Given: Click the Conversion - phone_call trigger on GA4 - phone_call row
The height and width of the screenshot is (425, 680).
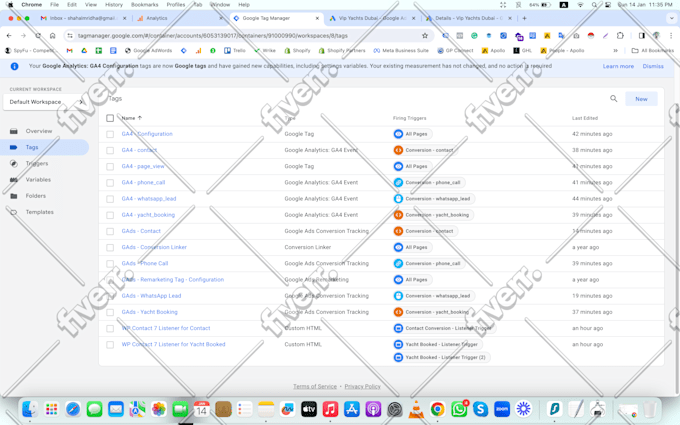Looking at the screenshot, I should click(428, 183).
